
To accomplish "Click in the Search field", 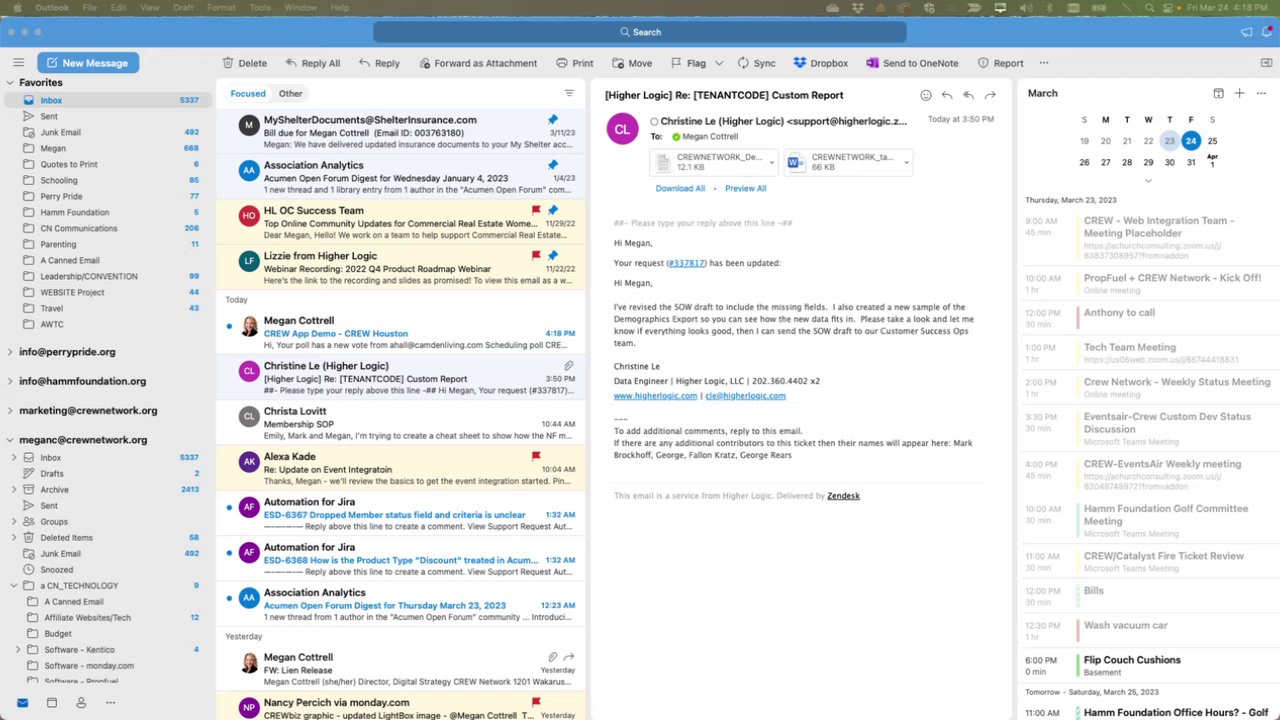I will [x=640, y=32].
